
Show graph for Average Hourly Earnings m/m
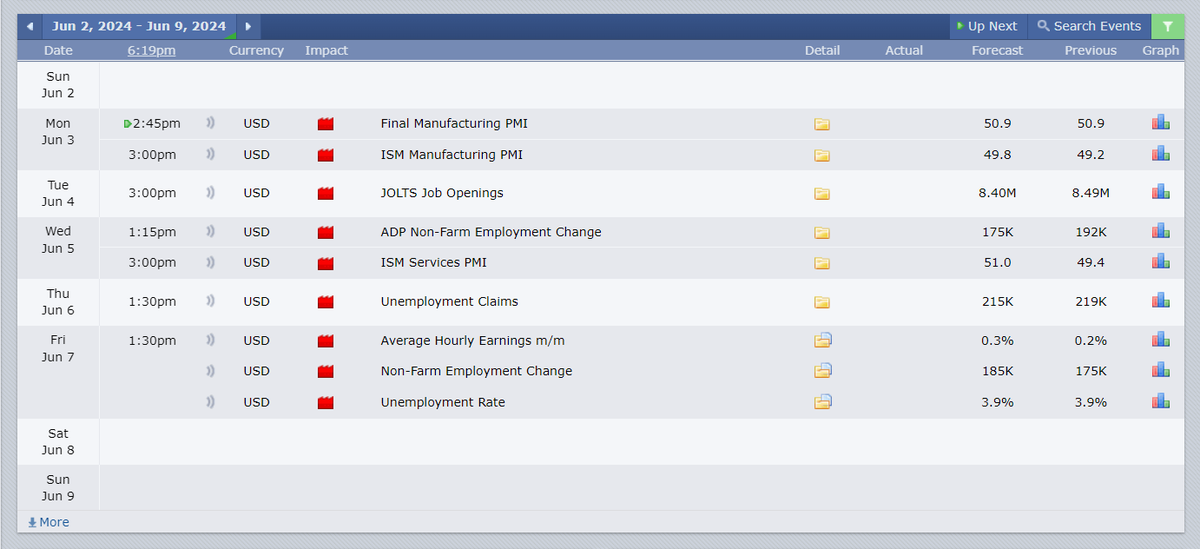[1161, 339]
